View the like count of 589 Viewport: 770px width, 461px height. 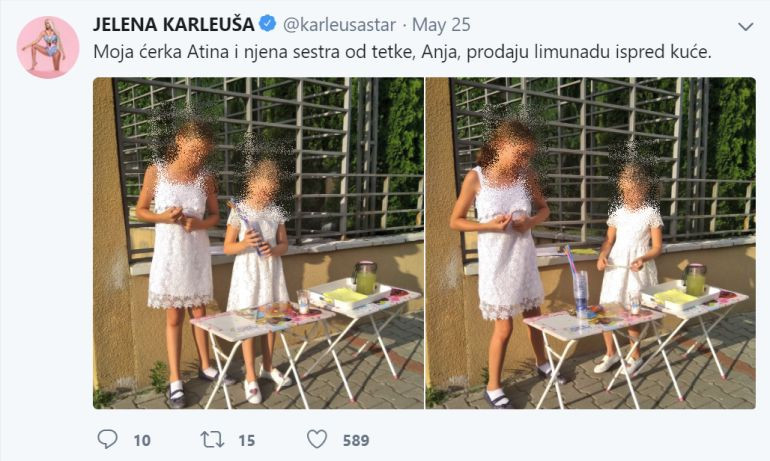356,440
